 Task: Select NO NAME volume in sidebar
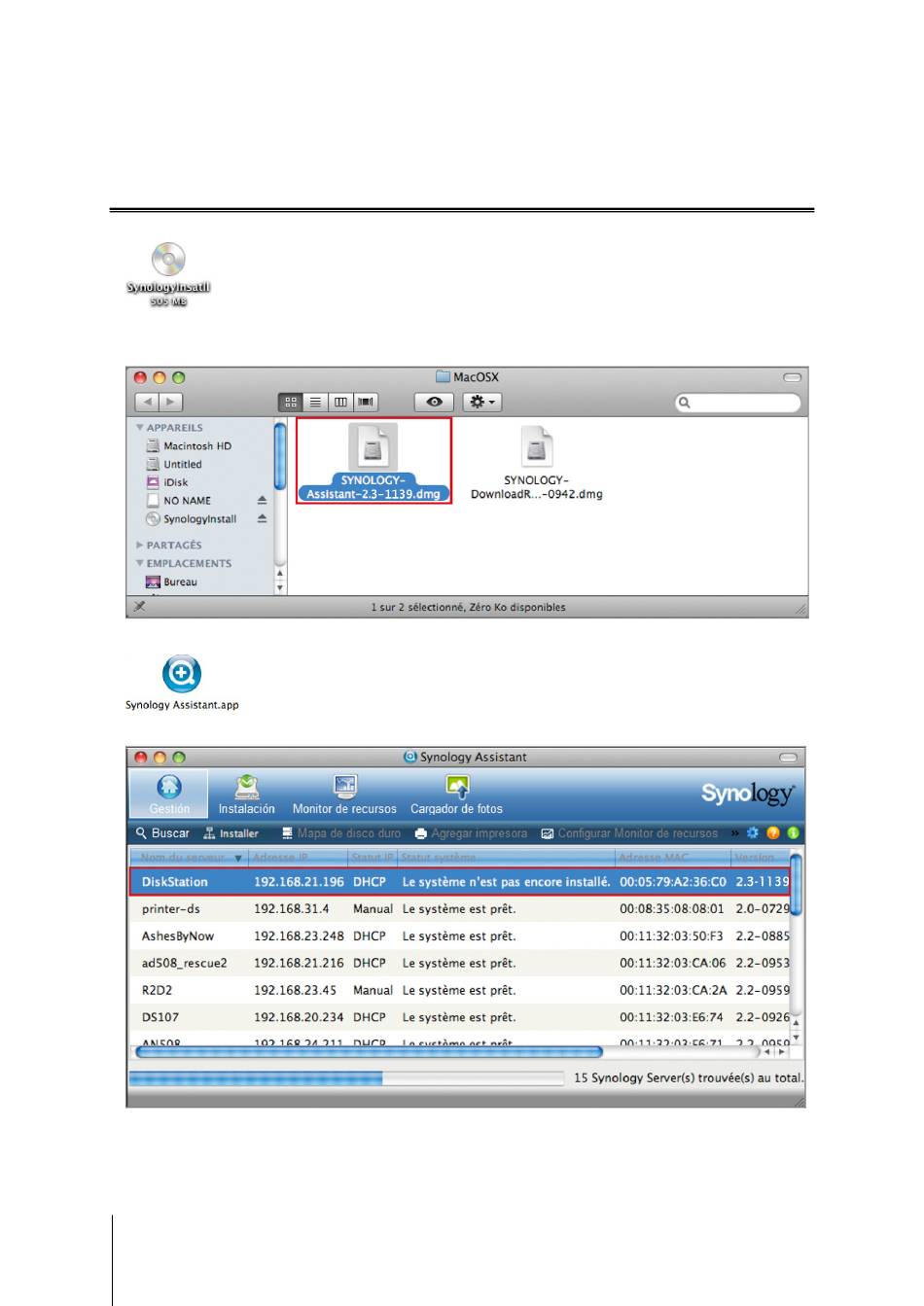(179, 501)
